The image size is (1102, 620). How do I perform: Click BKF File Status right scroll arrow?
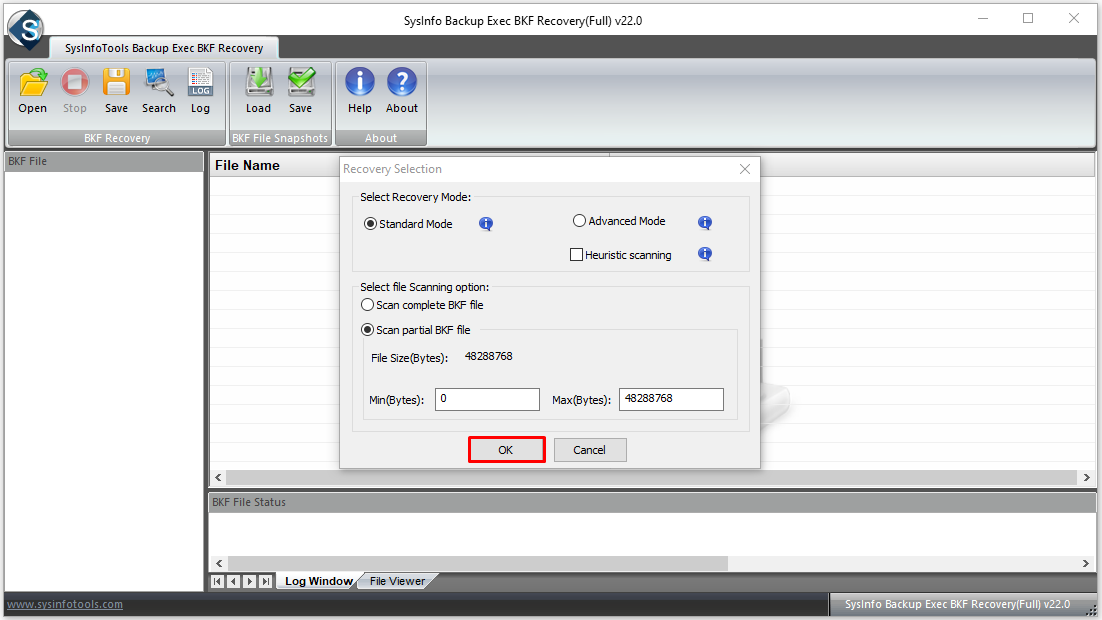click(1086, 563)
